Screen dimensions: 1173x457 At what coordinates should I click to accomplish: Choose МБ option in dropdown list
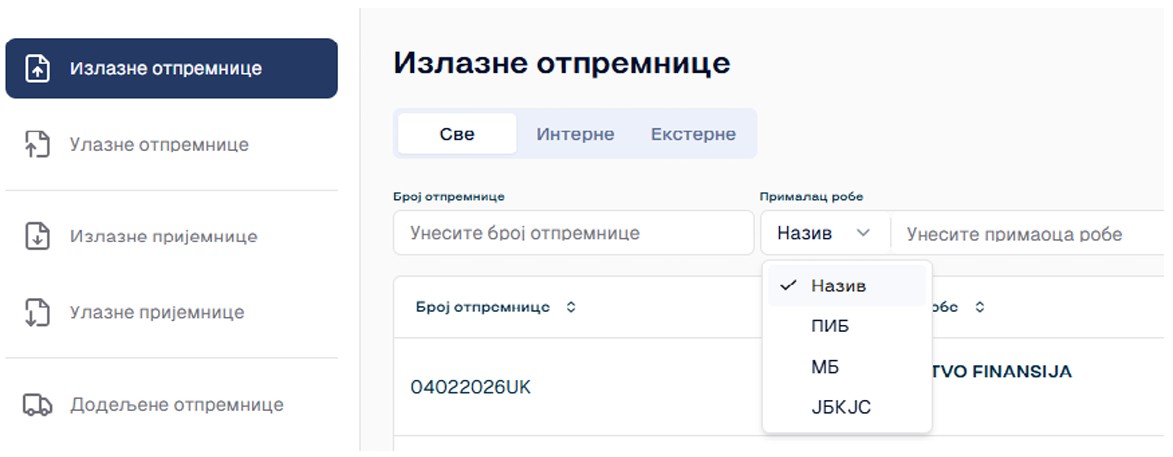(825, 367)
